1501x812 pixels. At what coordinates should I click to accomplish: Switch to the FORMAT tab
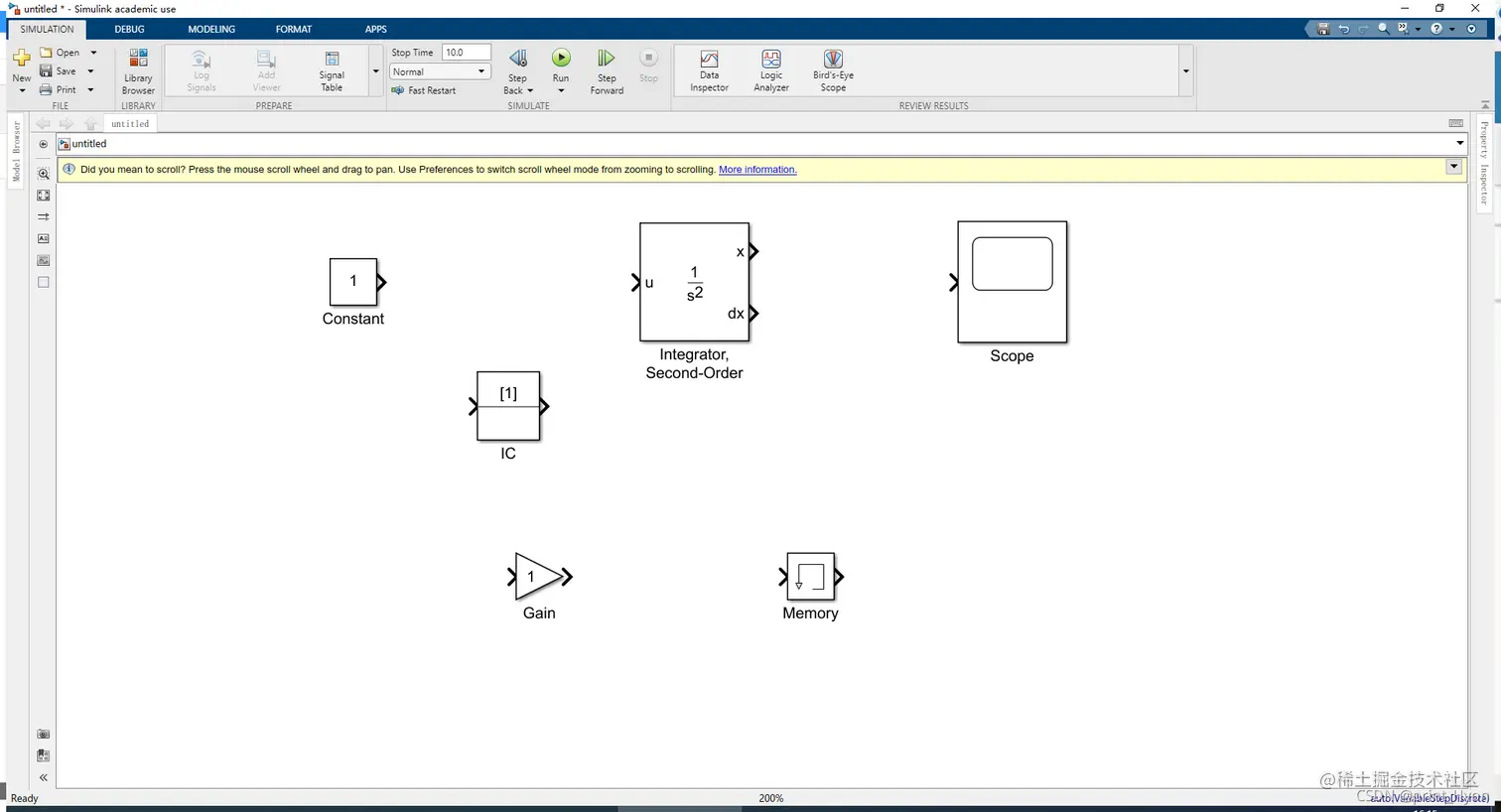[294, 29]
